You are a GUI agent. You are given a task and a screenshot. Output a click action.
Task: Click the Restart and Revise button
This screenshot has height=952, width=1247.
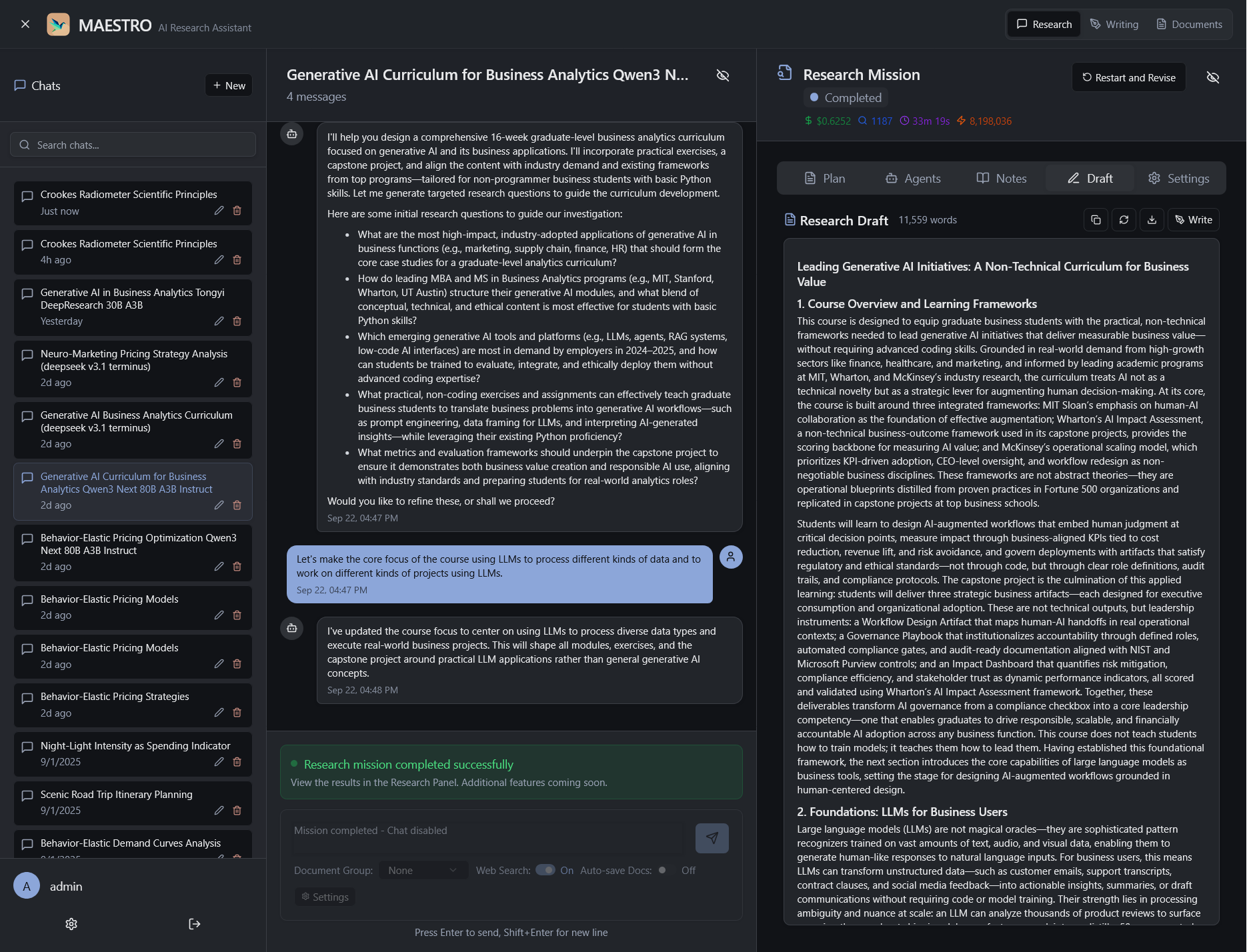[1128, 78]
